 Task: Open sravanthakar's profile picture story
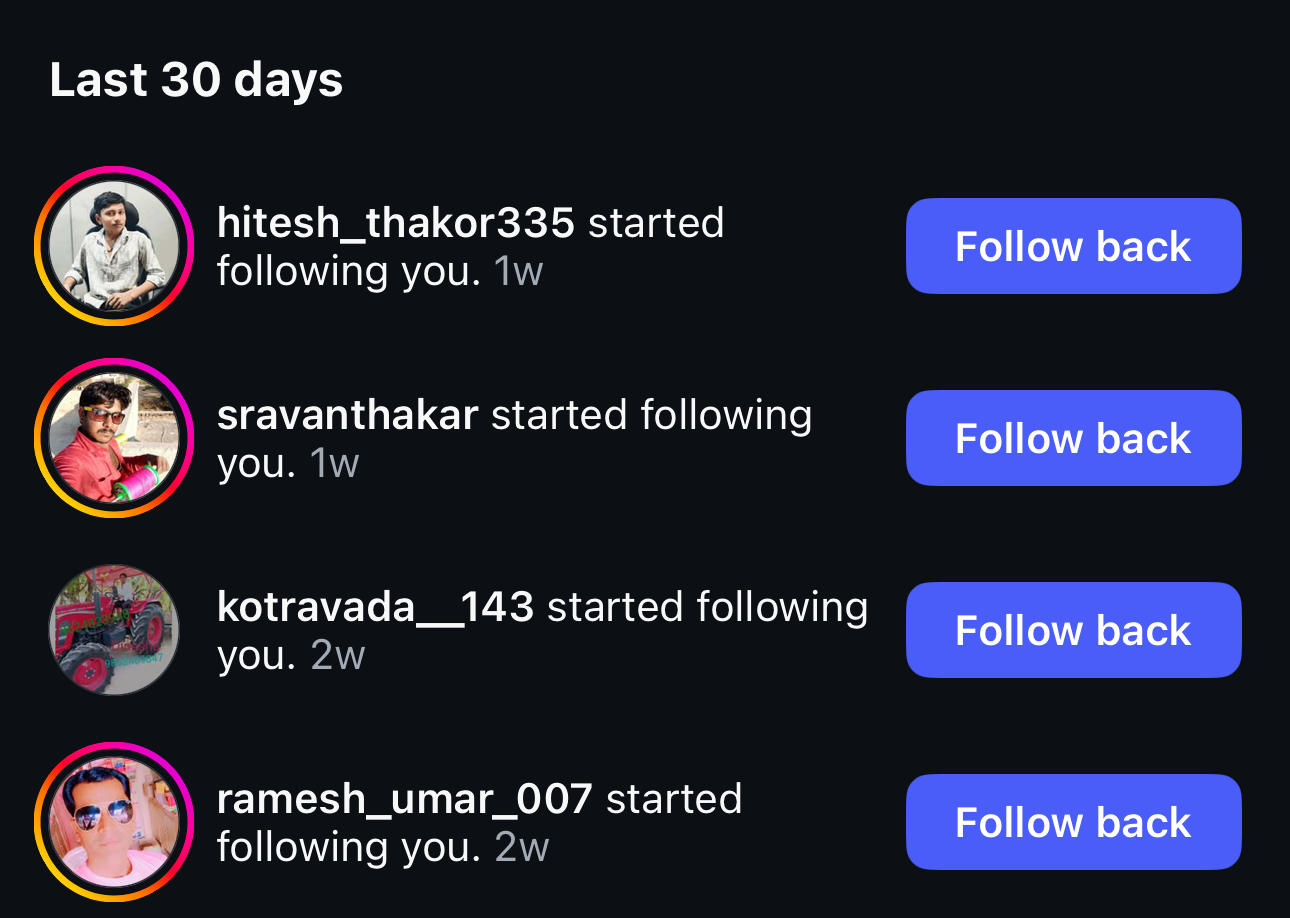(114, 438)
